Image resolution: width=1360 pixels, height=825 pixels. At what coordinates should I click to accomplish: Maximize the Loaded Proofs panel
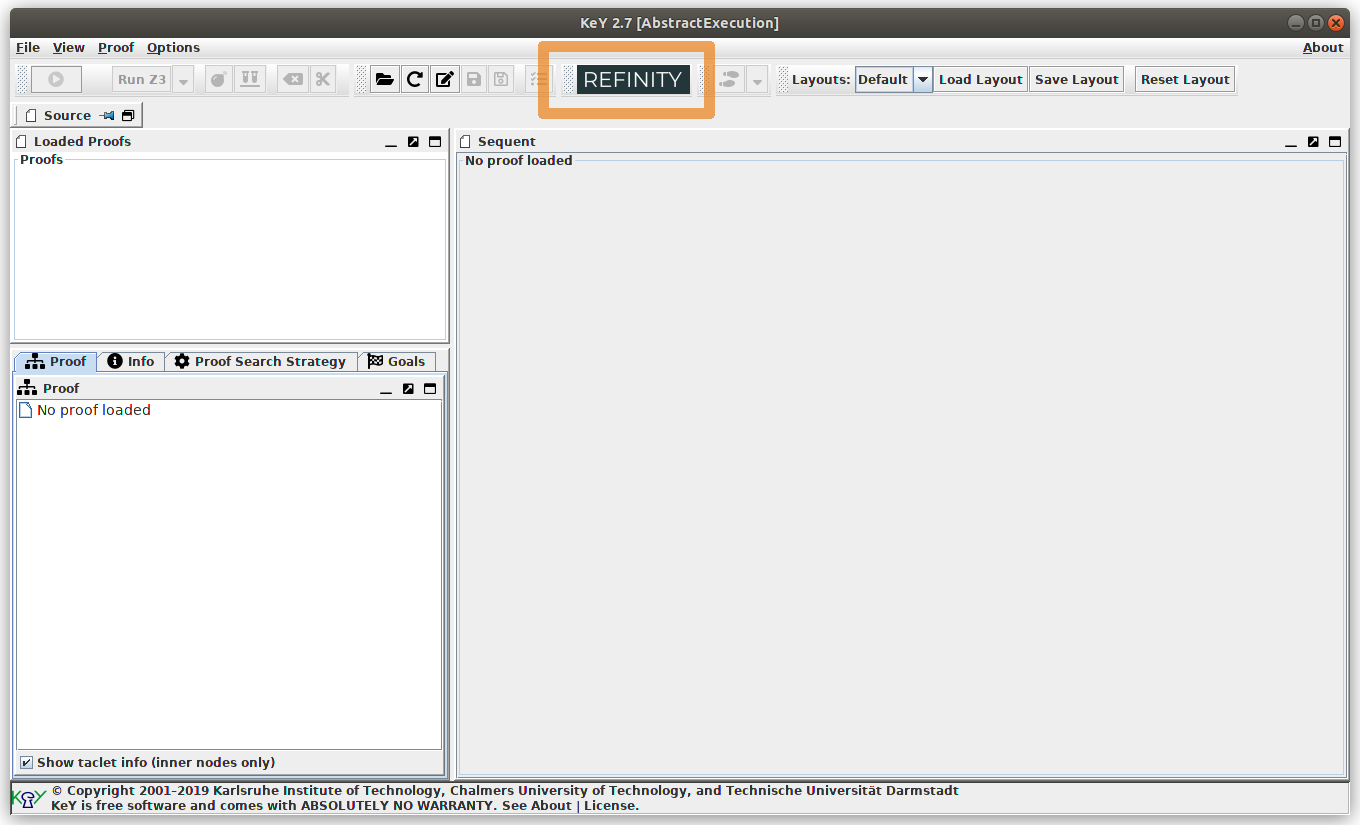[x=435, y=142]
